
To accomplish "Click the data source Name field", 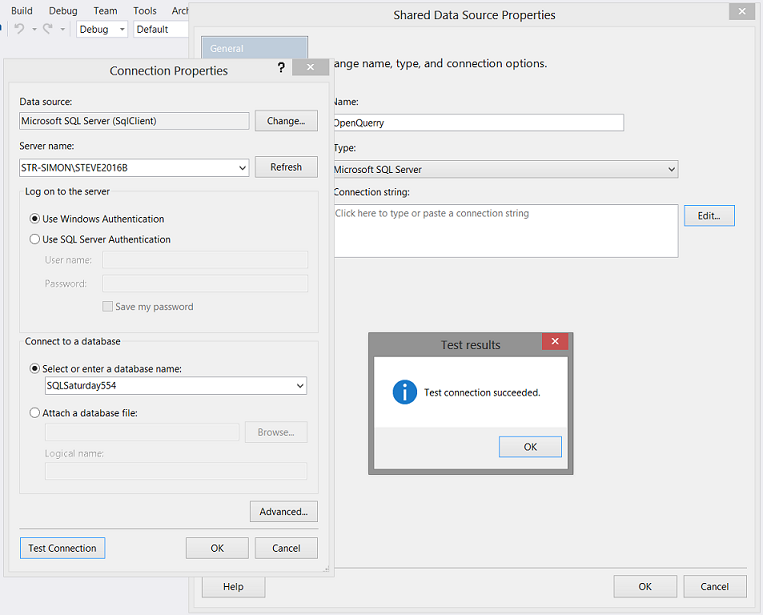I will click(477, 123).
